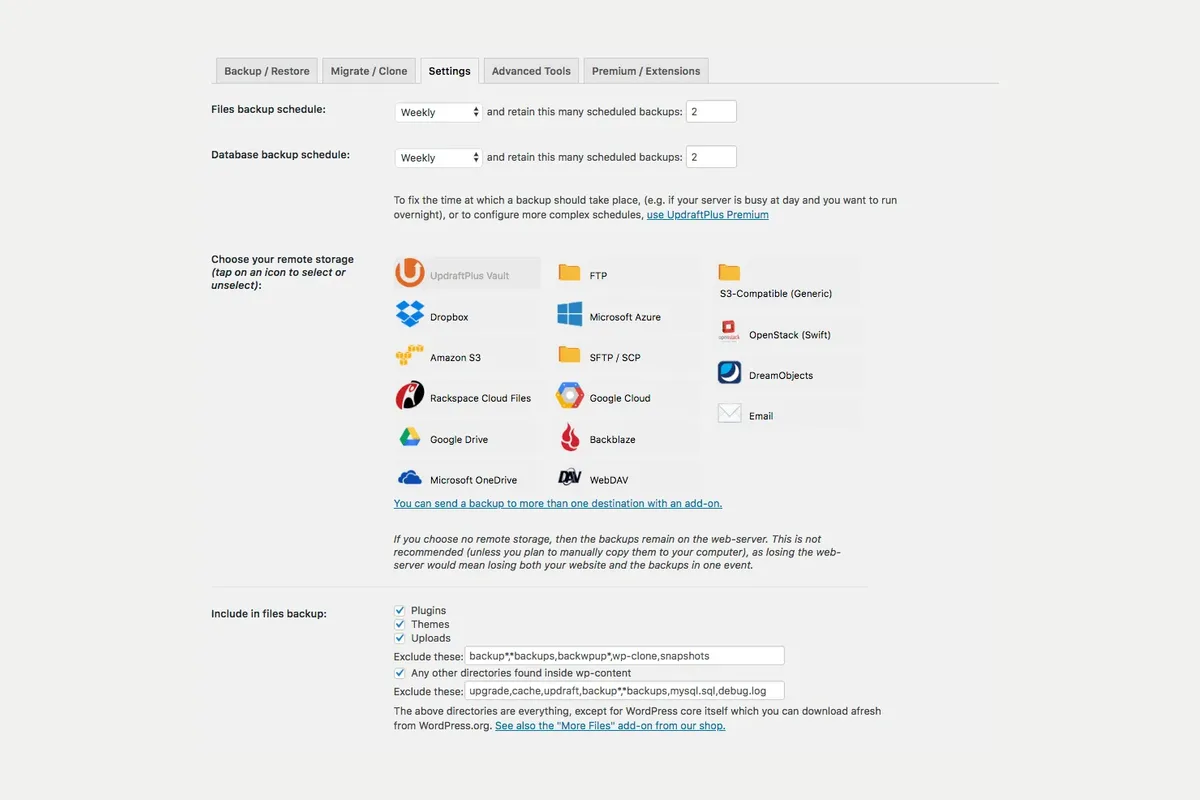Select the Google Drive label text
The width and height of the screenshot is (1200, 800).
point(459,440)
